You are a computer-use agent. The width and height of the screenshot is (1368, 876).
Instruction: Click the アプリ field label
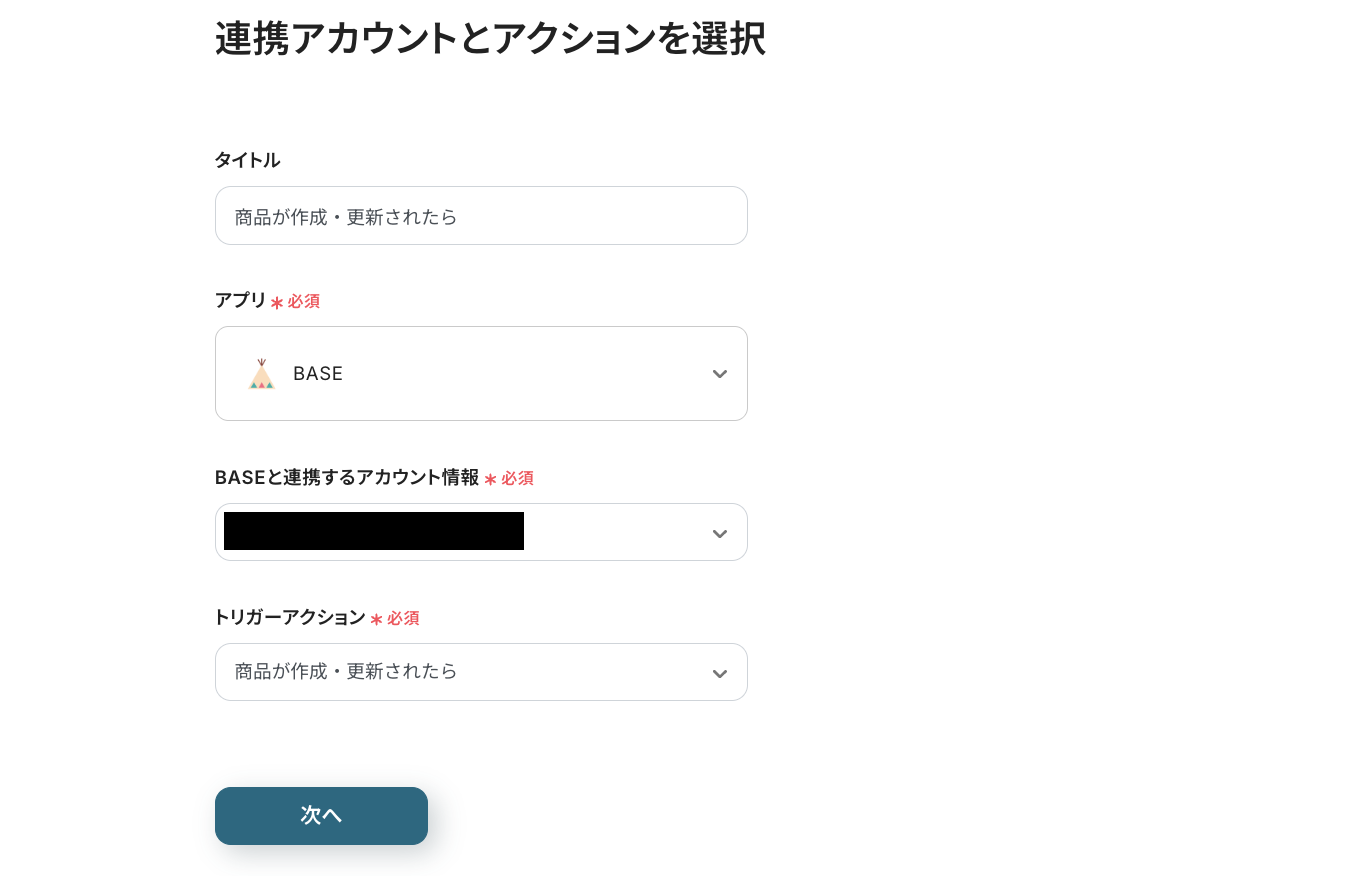point(240,300)
